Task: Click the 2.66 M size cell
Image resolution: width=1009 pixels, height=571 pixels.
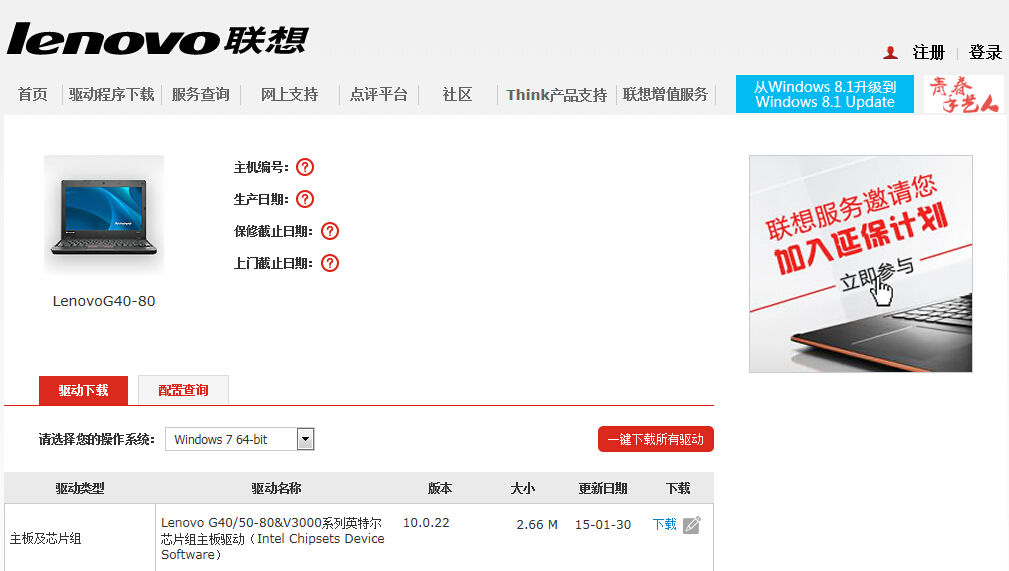Action: pos(537,525)
